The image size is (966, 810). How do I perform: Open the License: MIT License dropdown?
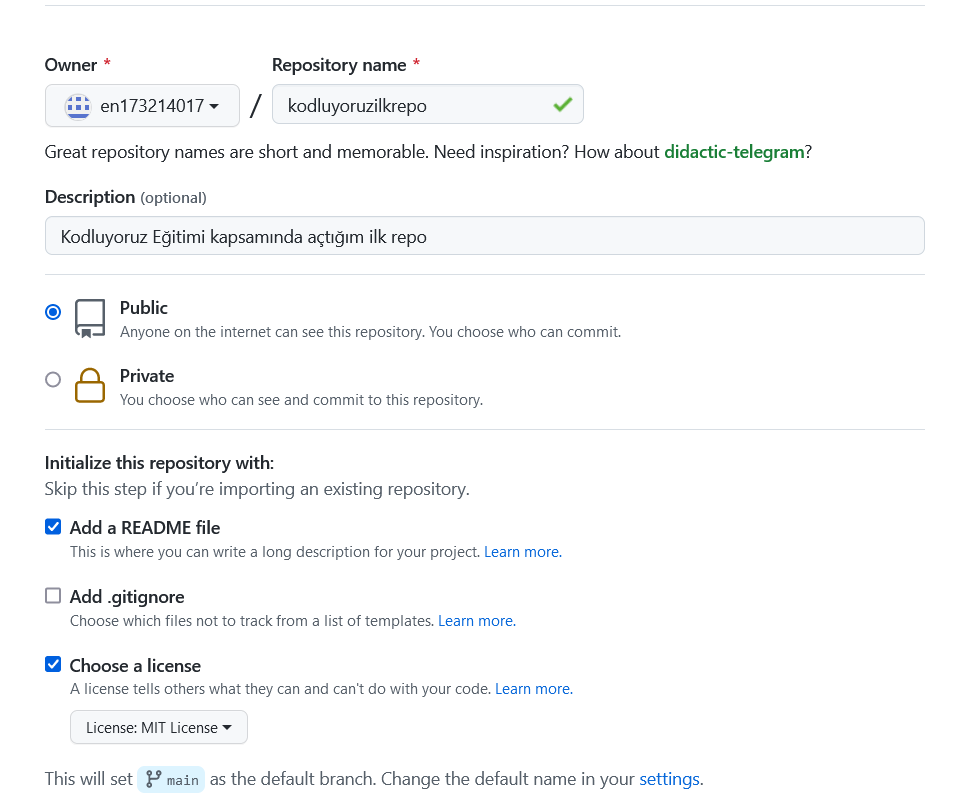click(x=159, y=727)
